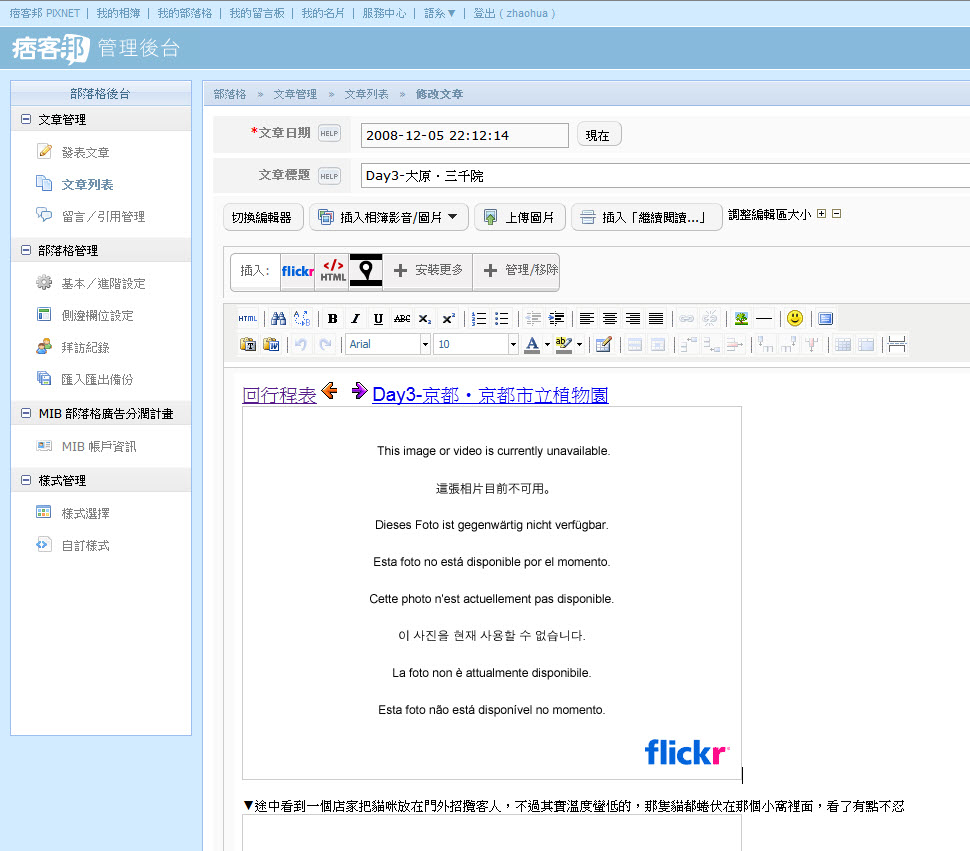Insert a Flickr photo plugin
Image resolution: width=970 pixels, height=851 pixels.
click(298, 271)
